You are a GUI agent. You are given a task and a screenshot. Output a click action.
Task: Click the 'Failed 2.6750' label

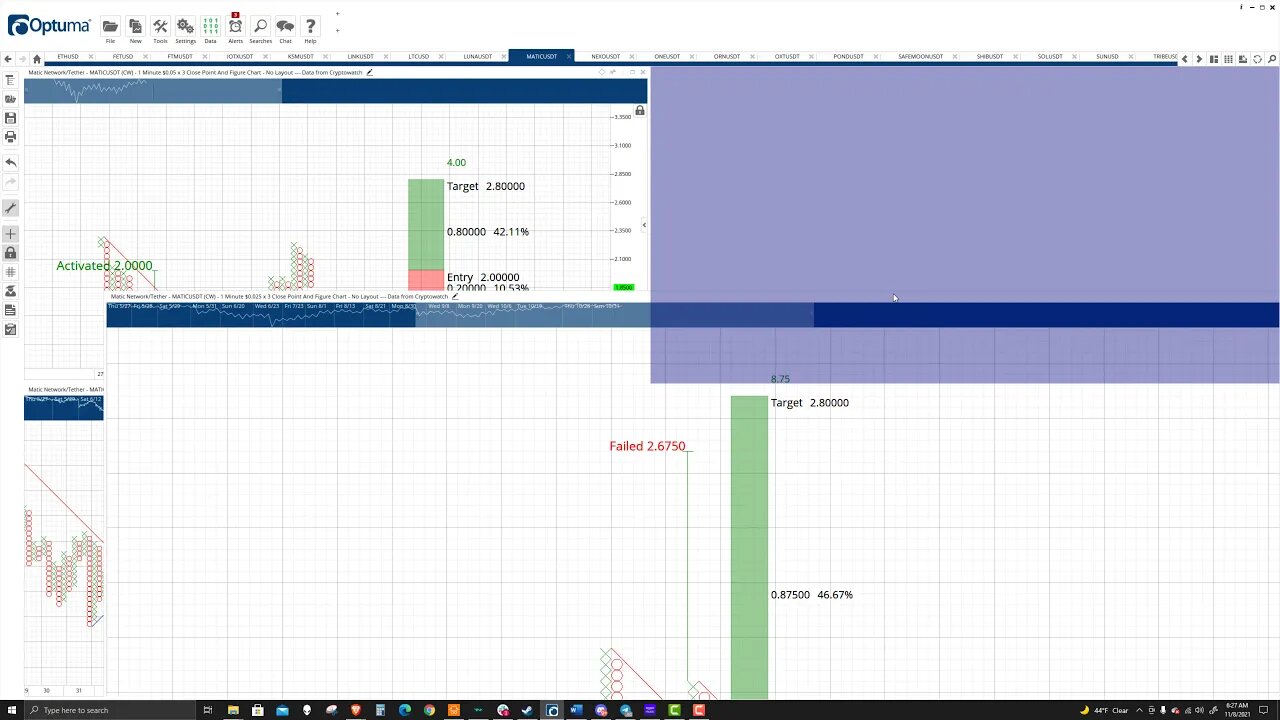click(647, 446)
